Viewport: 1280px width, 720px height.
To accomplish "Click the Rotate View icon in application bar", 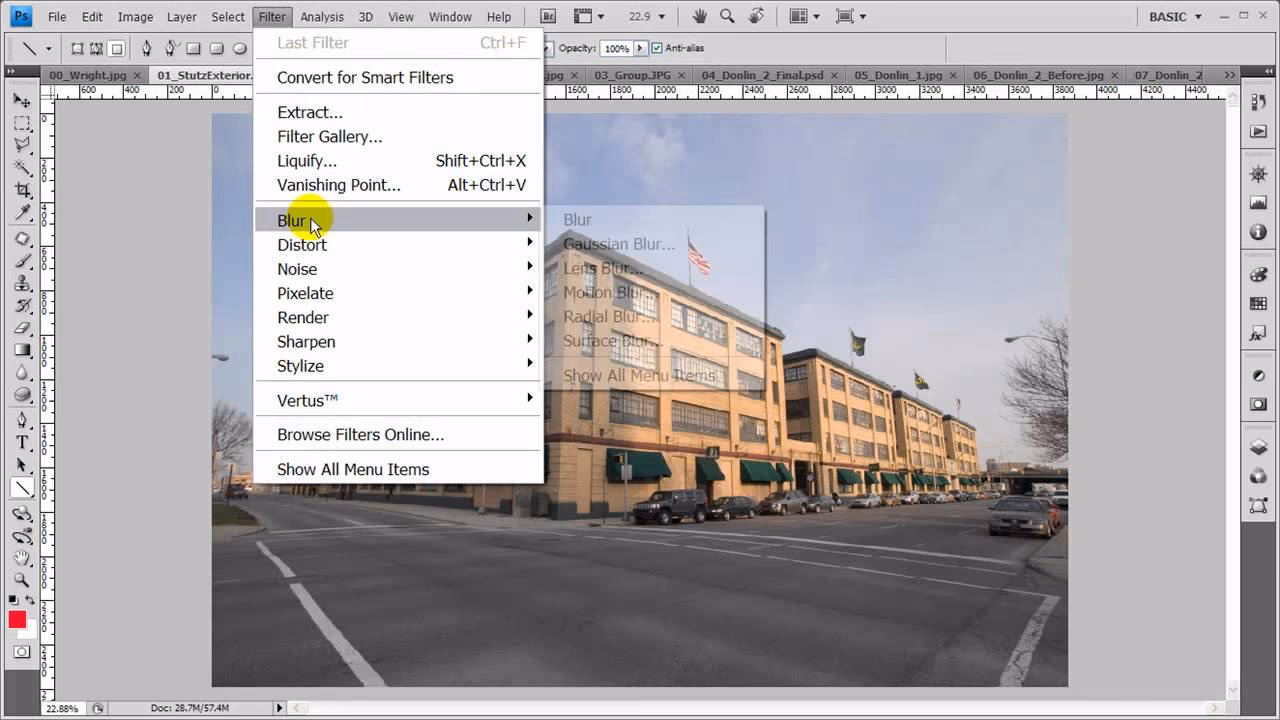I will 756,16.
